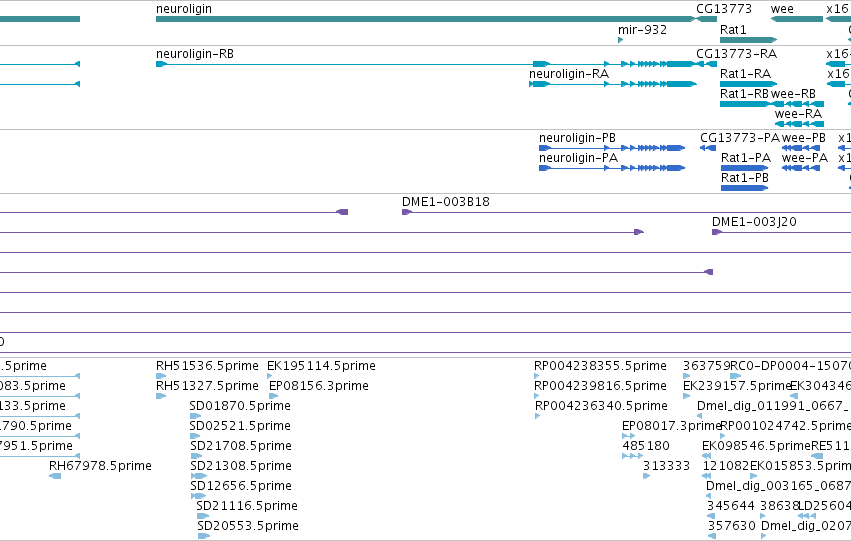Select the RH51536.5prime EST label
The height and width of the screenshot is (541, 851).
(x=207, y=366)
